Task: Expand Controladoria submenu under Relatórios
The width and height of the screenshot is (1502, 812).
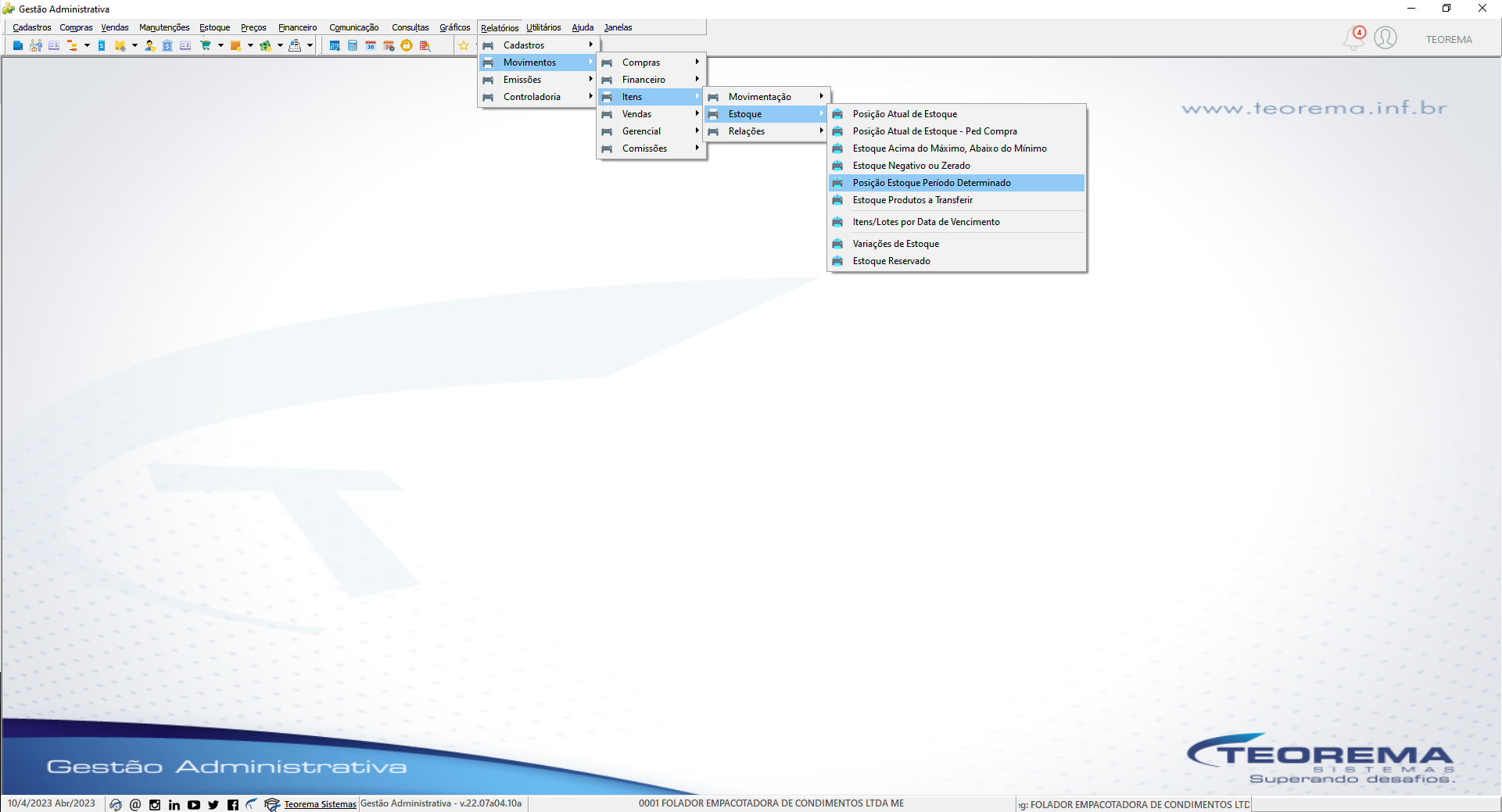Action: [539, 97]
